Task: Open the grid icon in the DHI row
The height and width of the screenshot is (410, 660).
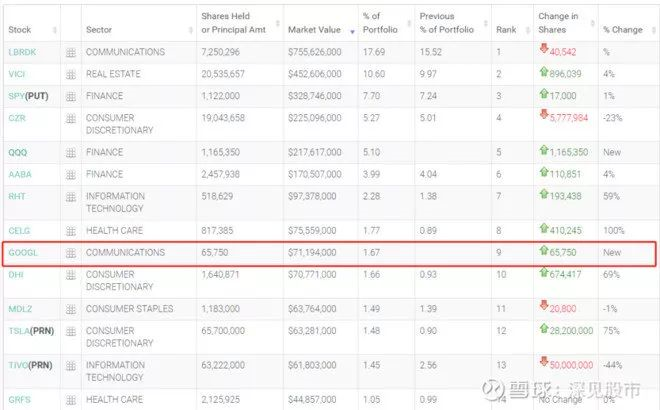Action: [x=71, y=275]
